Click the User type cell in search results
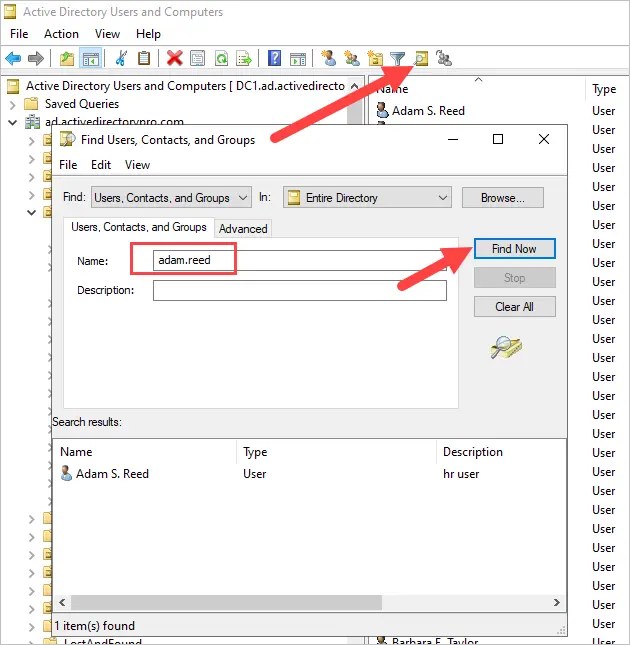This screenshot has height=645, width=630. (x=255, y=474)
